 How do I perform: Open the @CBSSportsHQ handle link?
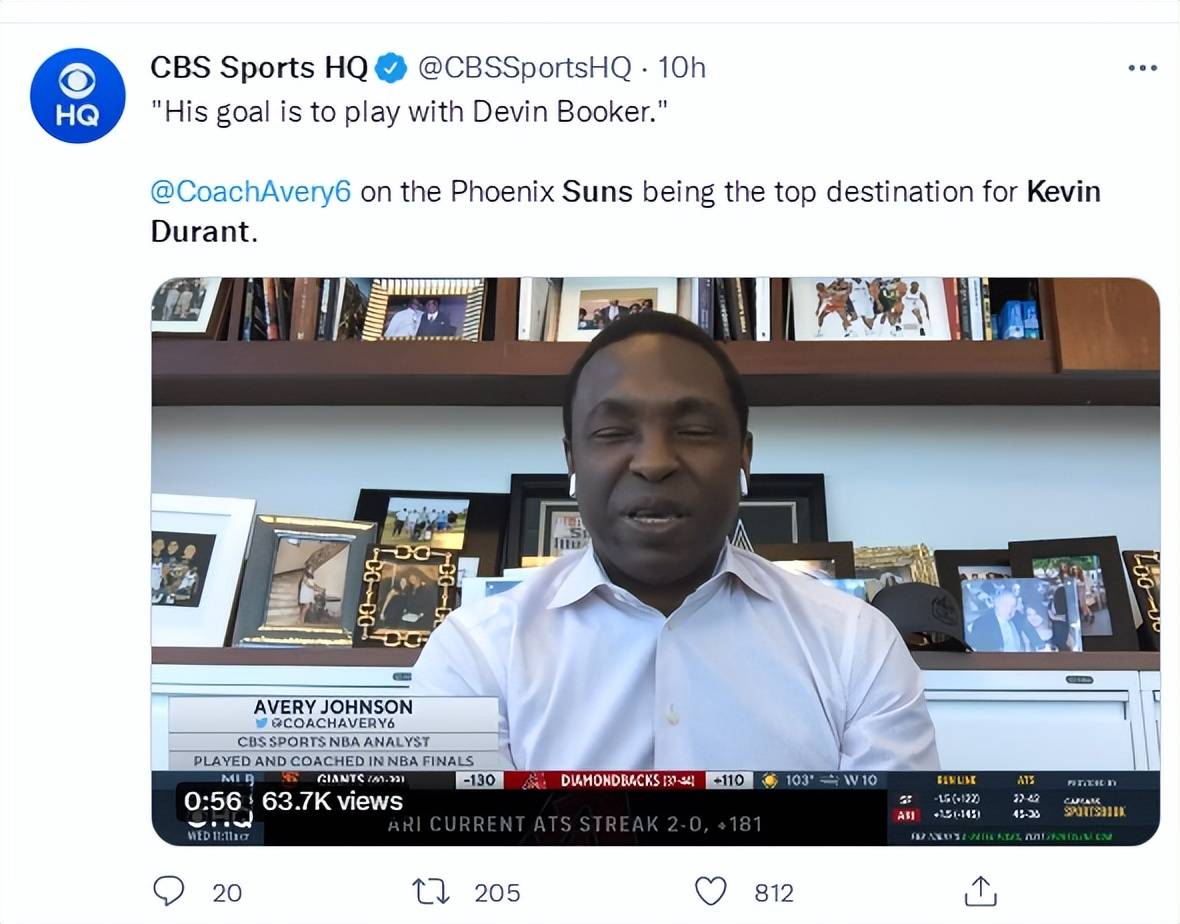tap(524, 68)
